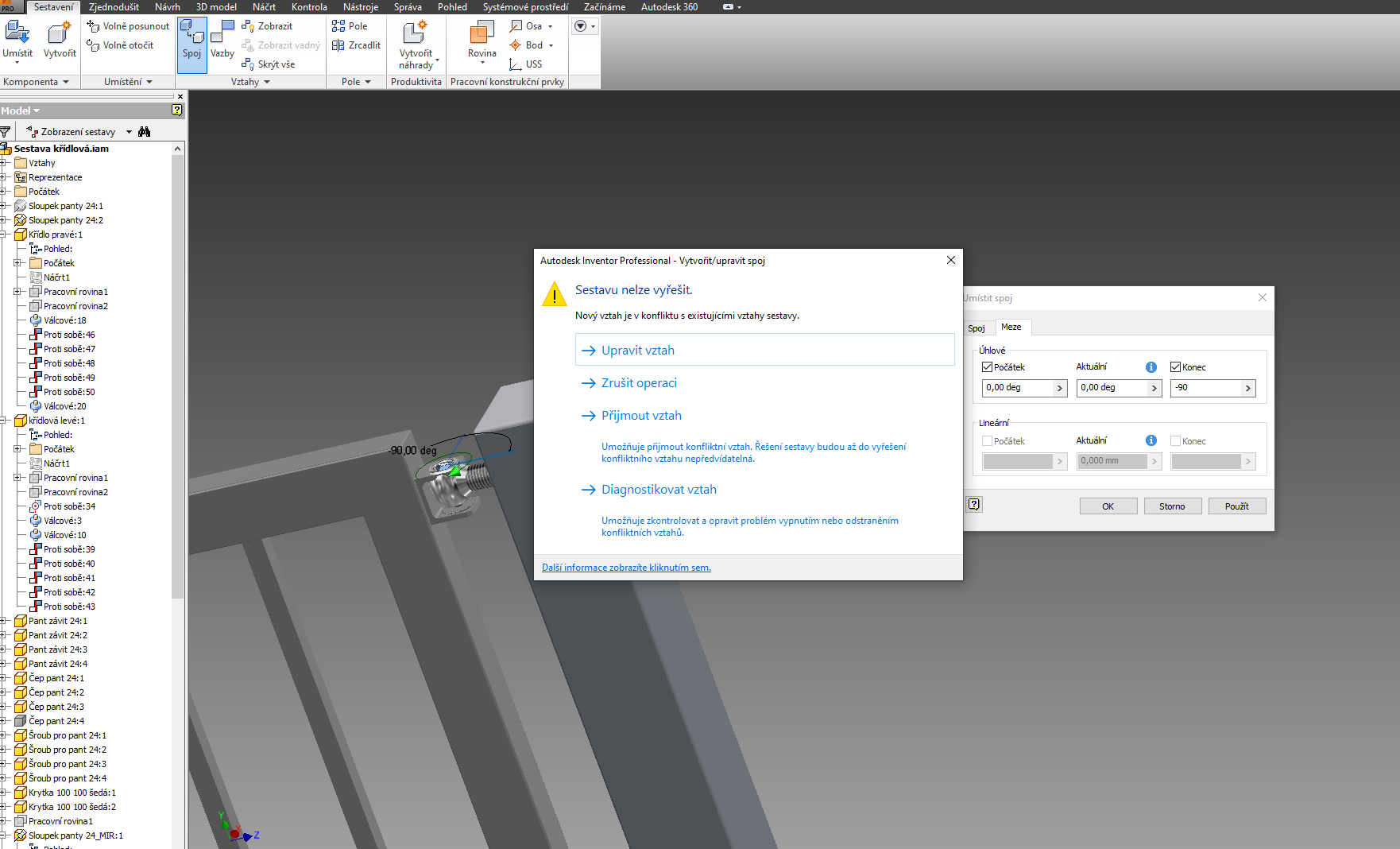Choose Přijmout vztah in the warning dialog
The image size is (1400, 849).
point(640,415)
